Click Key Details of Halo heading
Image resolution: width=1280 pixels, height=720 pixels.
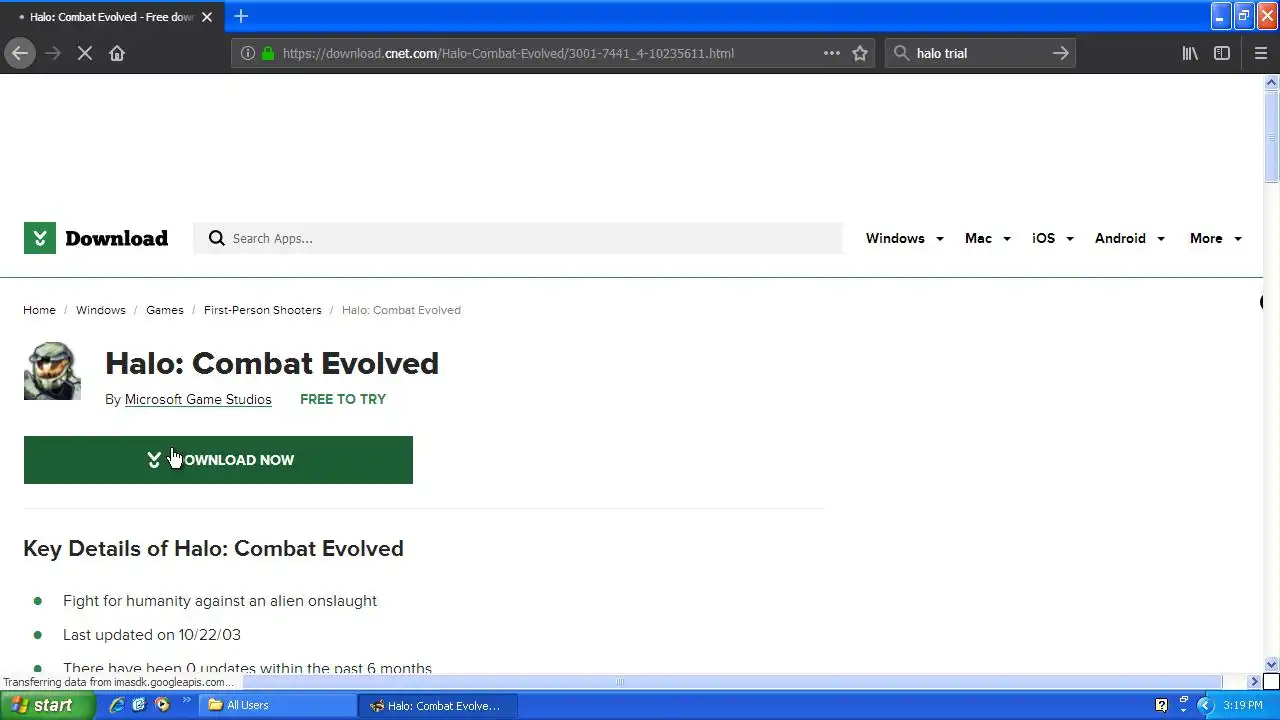click(213, 548)
